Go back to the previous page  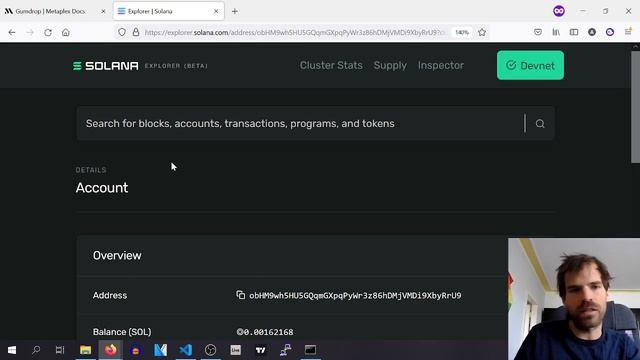[x=12, y=32]
